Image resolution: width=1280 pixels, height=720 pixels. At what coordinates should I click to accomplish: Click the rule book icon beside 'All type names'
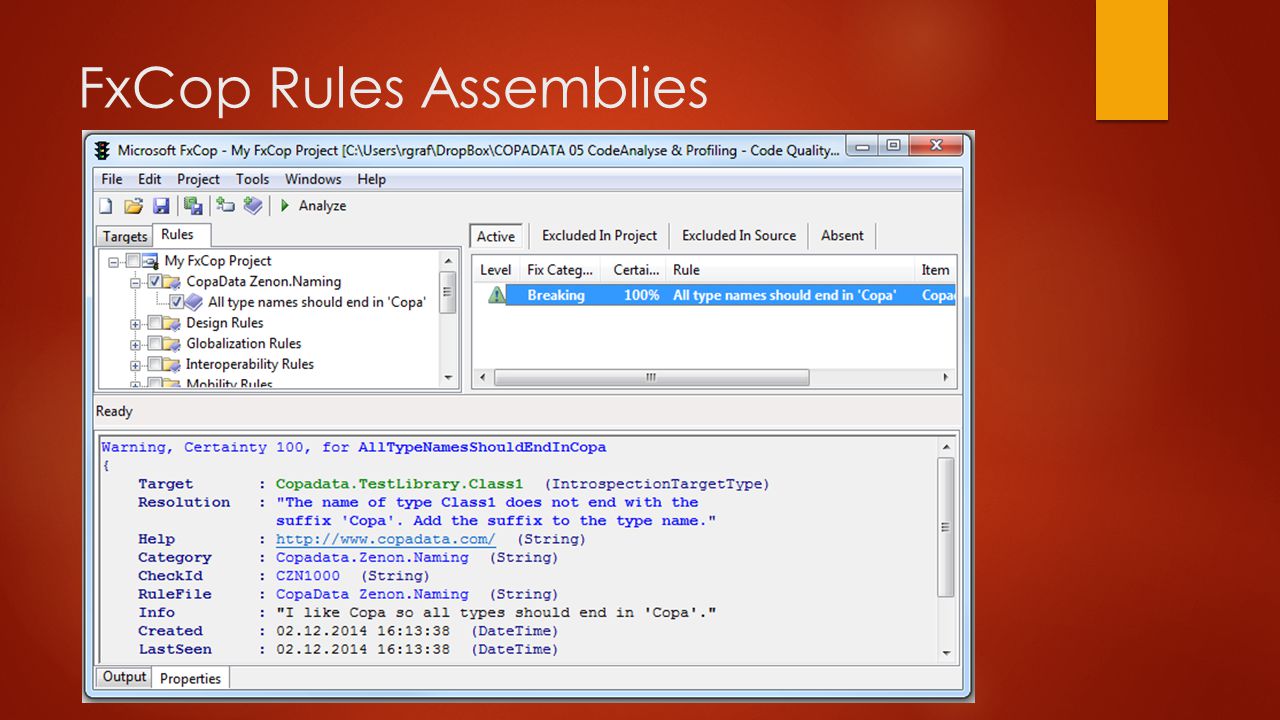[x=195, y=302]
